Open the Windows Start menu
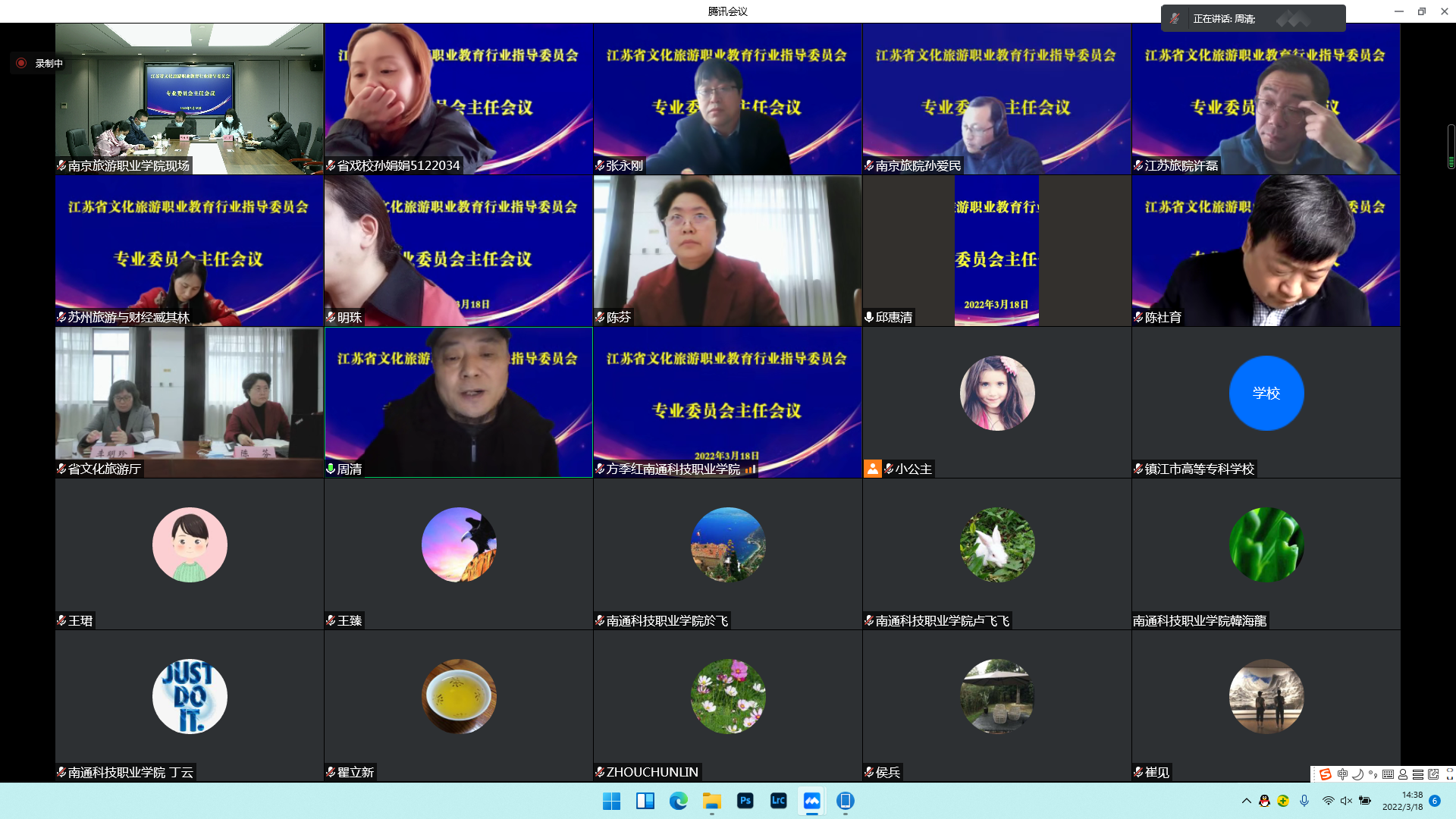This screenshot has width=1456, height=819. (x=611, y=801)
